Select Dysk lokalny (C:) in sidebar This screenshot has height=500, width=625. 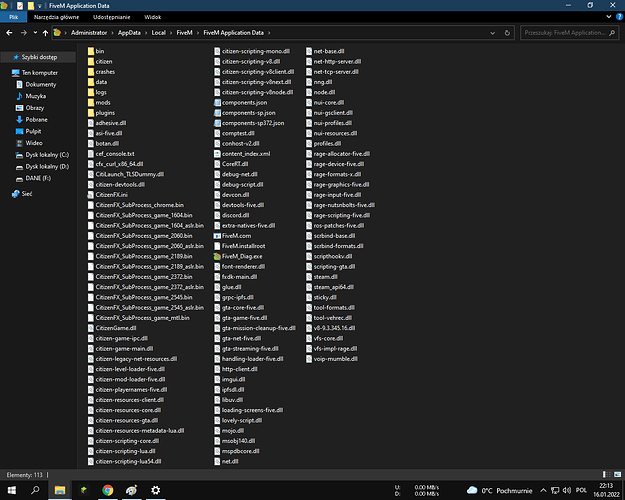click(x=47, y=155)
